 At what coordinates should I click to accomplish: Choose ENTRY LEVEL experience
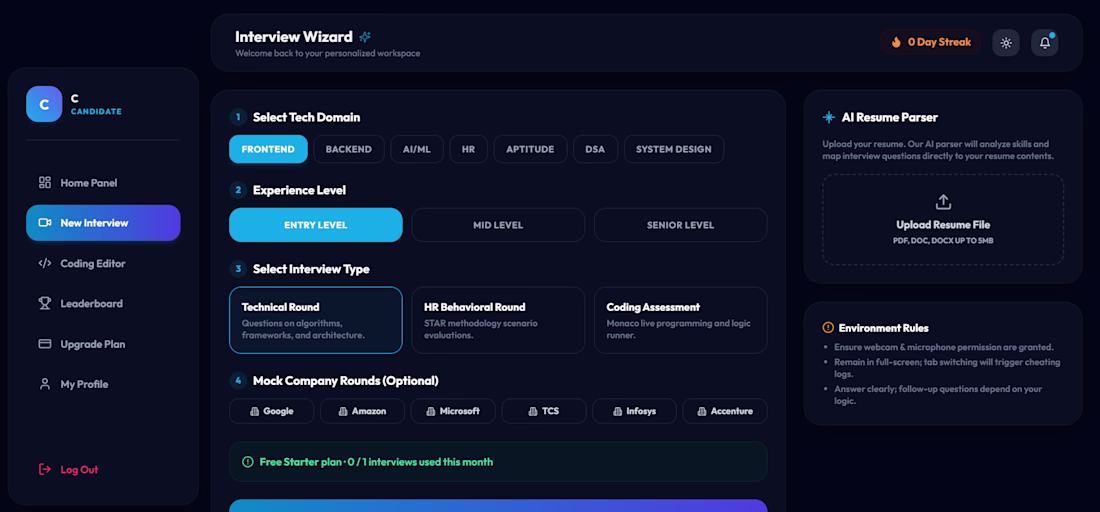pos(316,225)
